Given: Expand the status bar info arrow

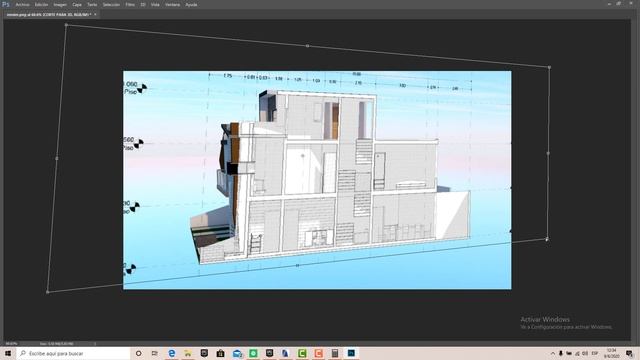Looking at the screenshot, I should pos(95,344).
